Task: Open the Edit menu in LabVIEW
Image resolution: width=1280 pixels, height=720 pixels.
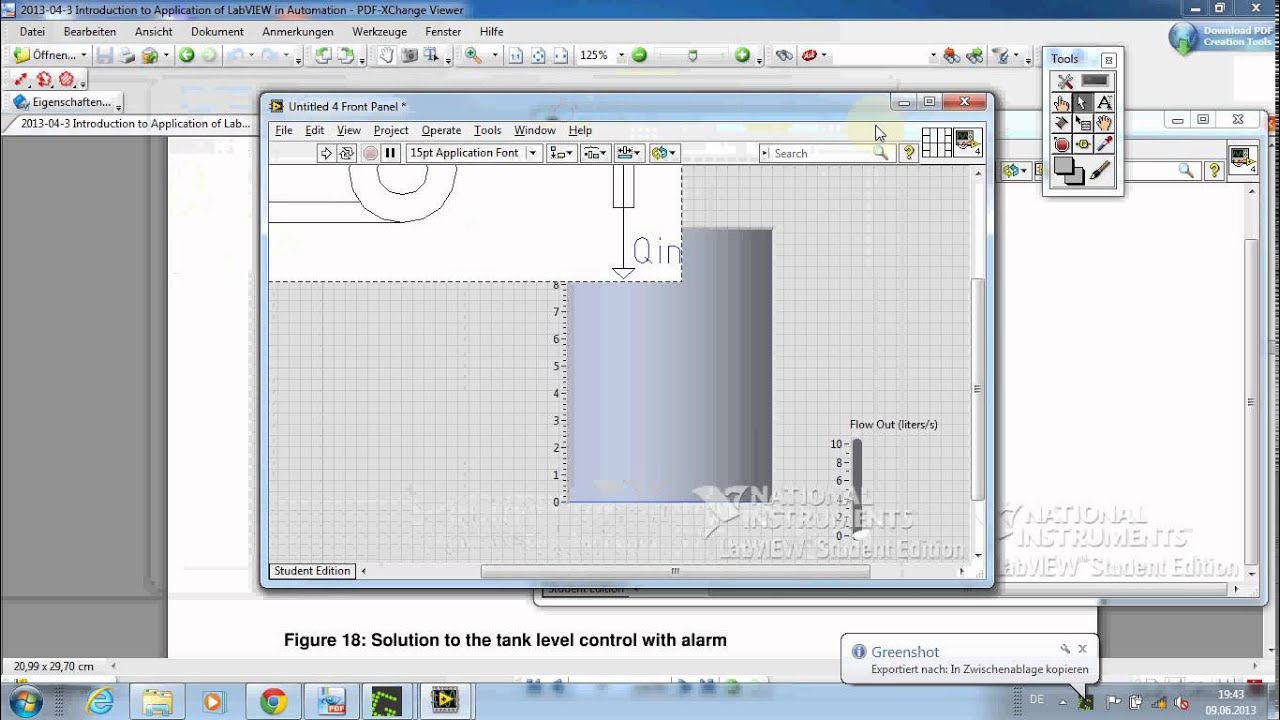Action: coord(314,130)
